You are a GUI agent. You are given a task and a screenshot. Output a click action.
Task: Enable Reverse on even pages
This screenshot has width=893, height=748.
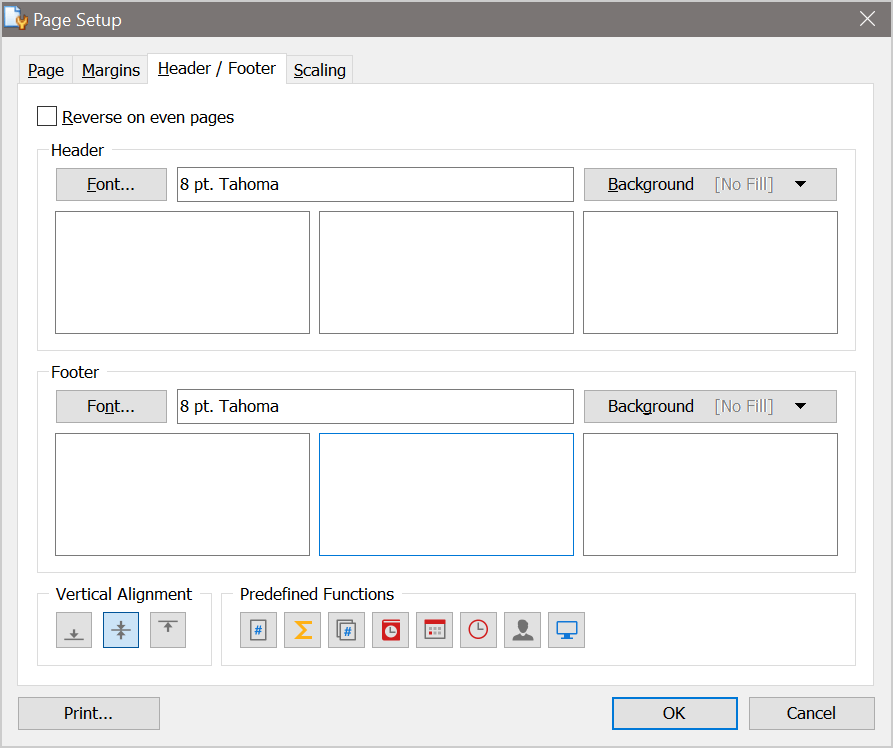point(46,116)
